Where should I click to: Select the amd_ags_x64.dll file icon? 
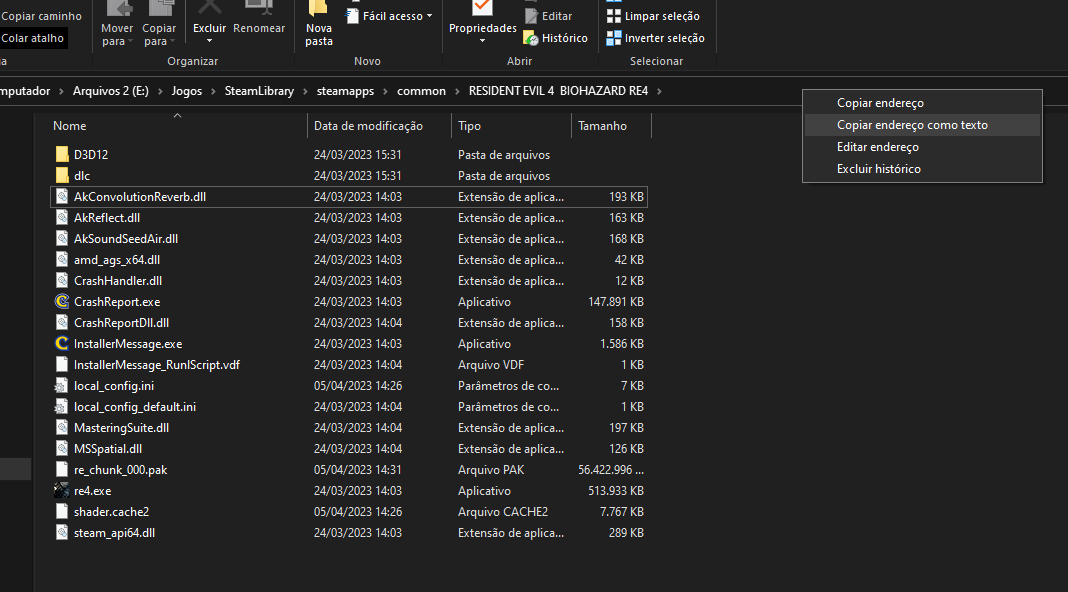click(62, 260)
